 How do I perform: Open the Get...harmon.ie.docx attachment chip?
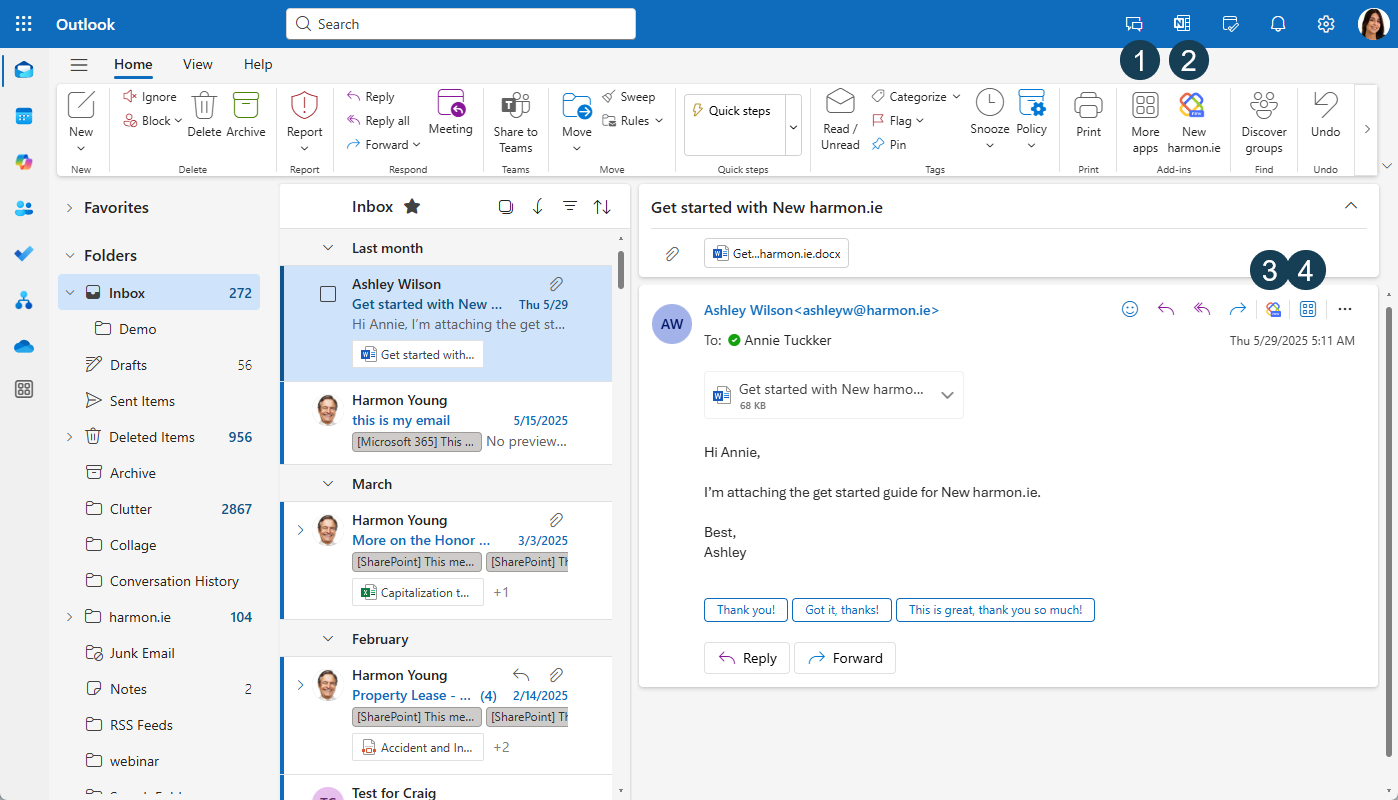pyautogui.click(x=776, y=254)
